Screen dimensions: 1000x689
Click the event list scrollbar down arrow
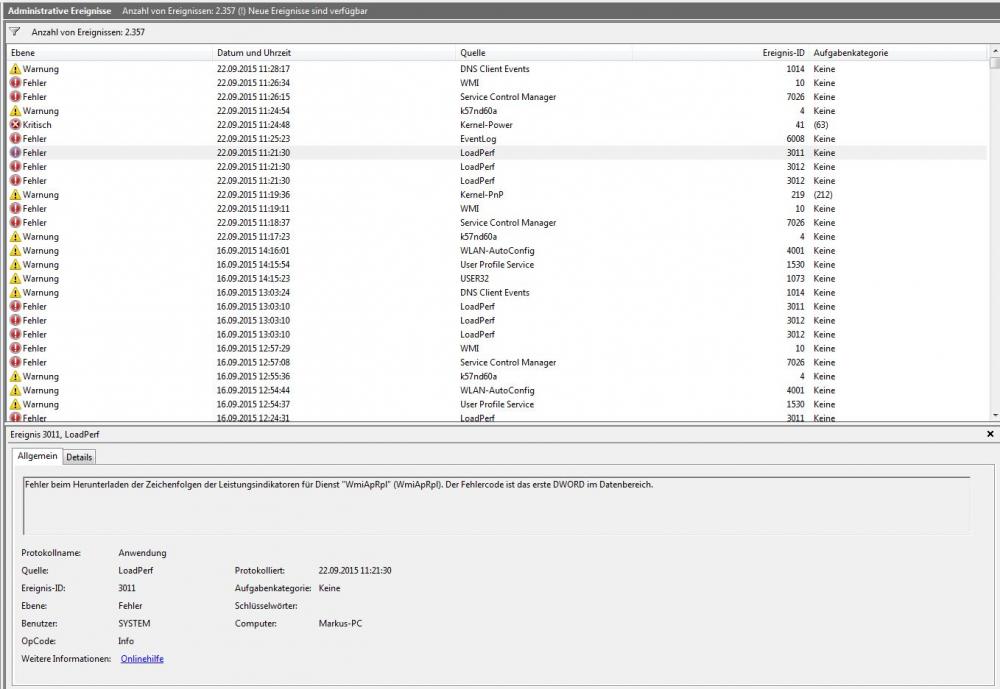[x=994, y=415]
